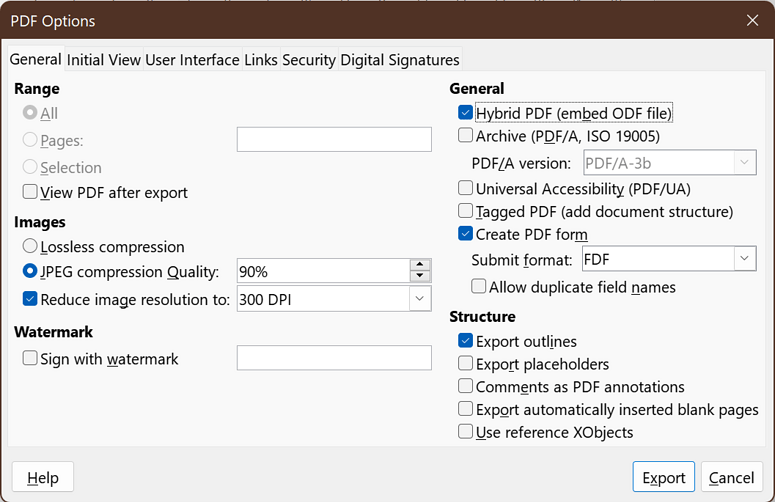Viewport: 775px width, 502px height.
Task: Open Help for PDF Options
Action: point(43,477)
